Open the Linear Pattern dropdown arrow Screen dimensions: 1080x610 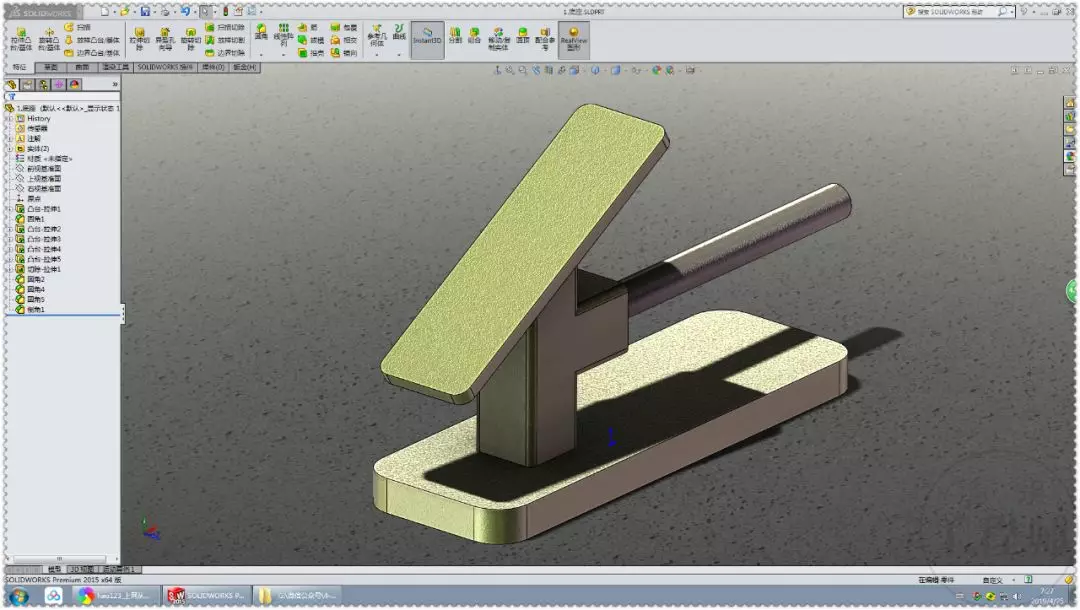pos(283,54)
